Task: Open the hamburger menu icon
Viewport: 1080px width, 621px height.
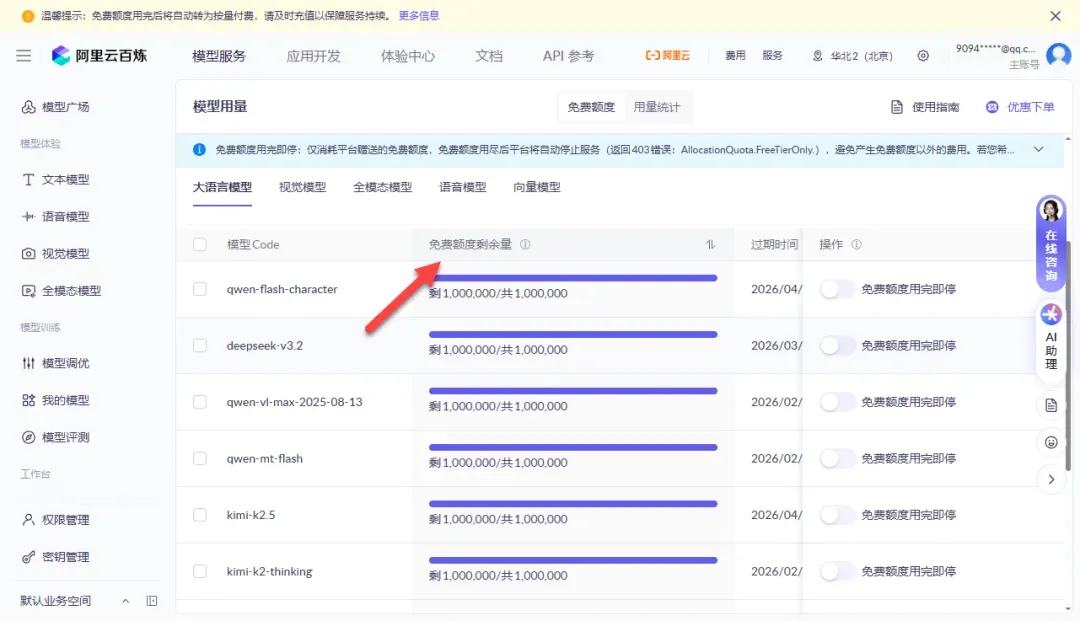Action: pyautogui.click(x=23, y=56)
